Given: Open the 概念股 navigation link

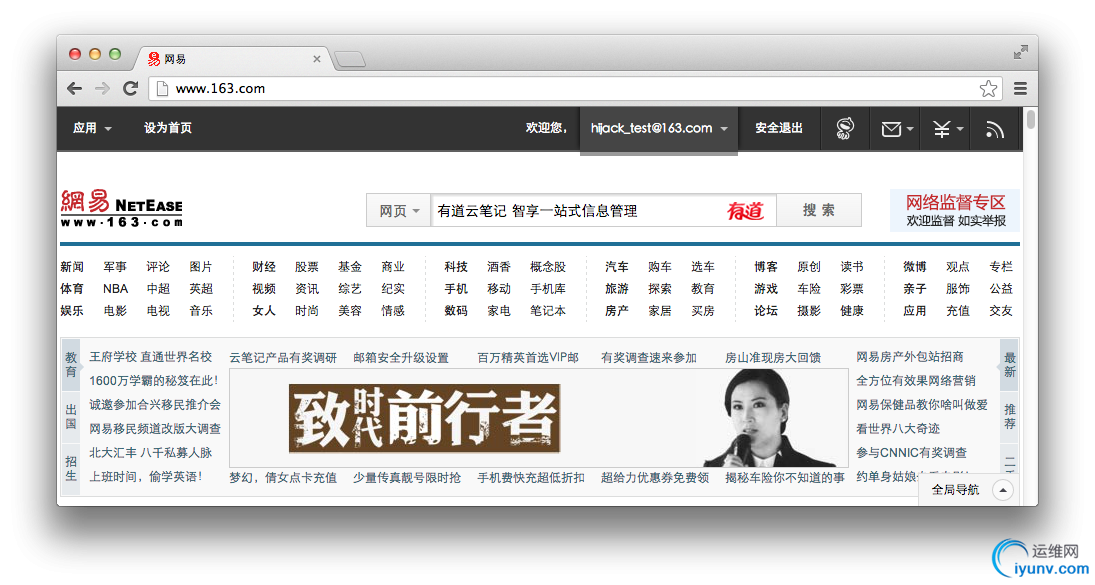Looking at the screenshot, I should point(548,267).
